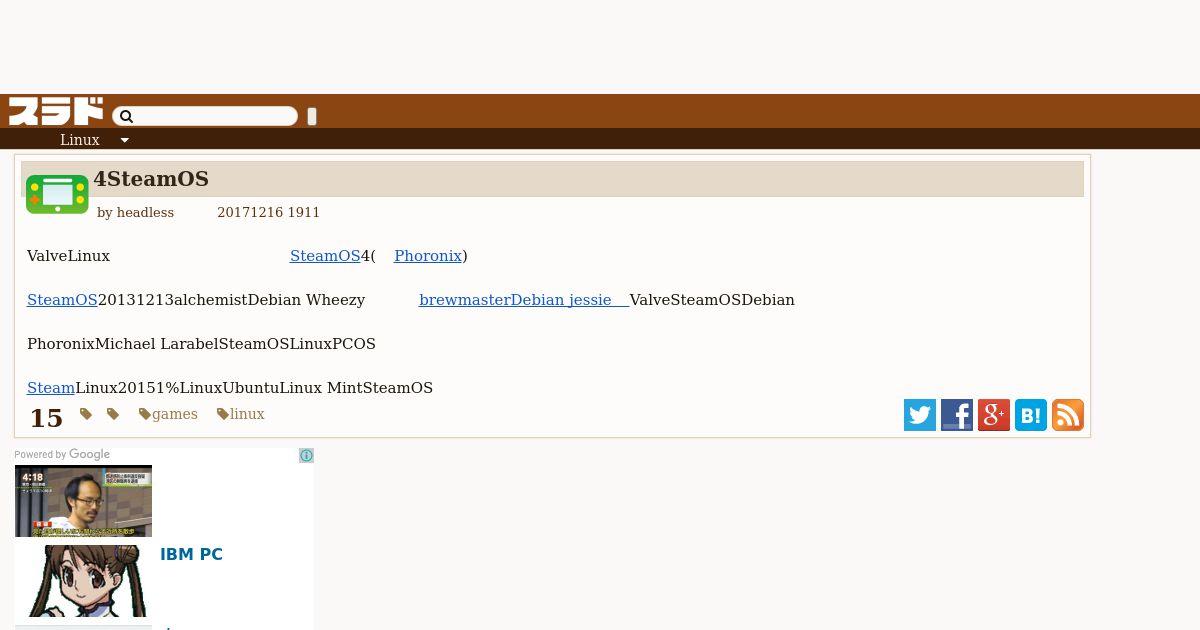The height and width of the screenshot is (630, 1200).
Task: Bookmark with Hatena B! icon
Action: 1031,415
